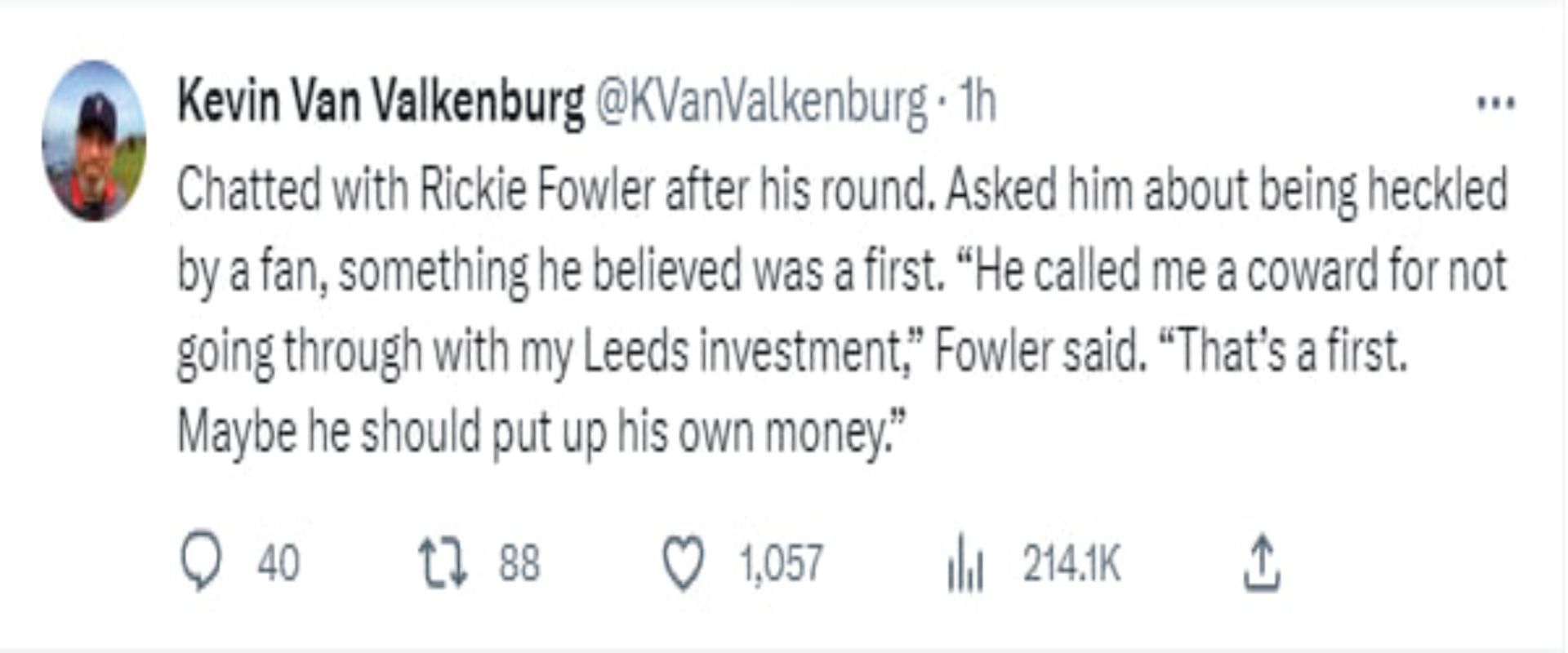
Task: Open the @KVanValkenburg handle link
Action: click(763, 102)
